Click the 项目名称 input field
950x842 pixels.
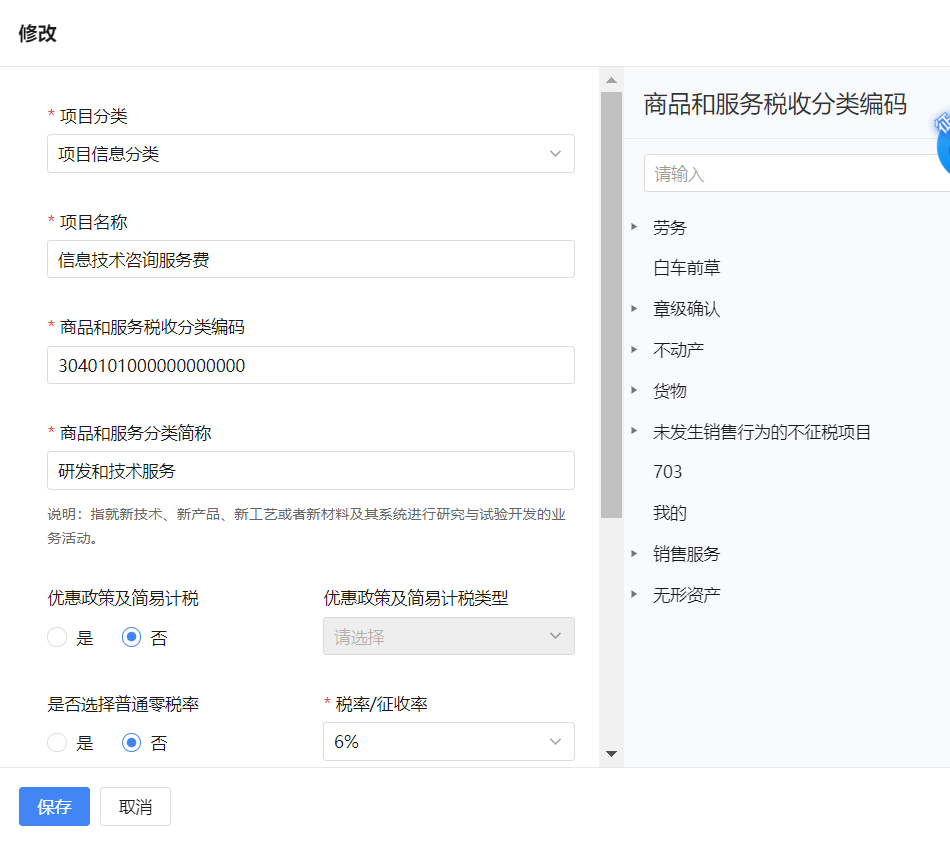click(x=311, y=259)
